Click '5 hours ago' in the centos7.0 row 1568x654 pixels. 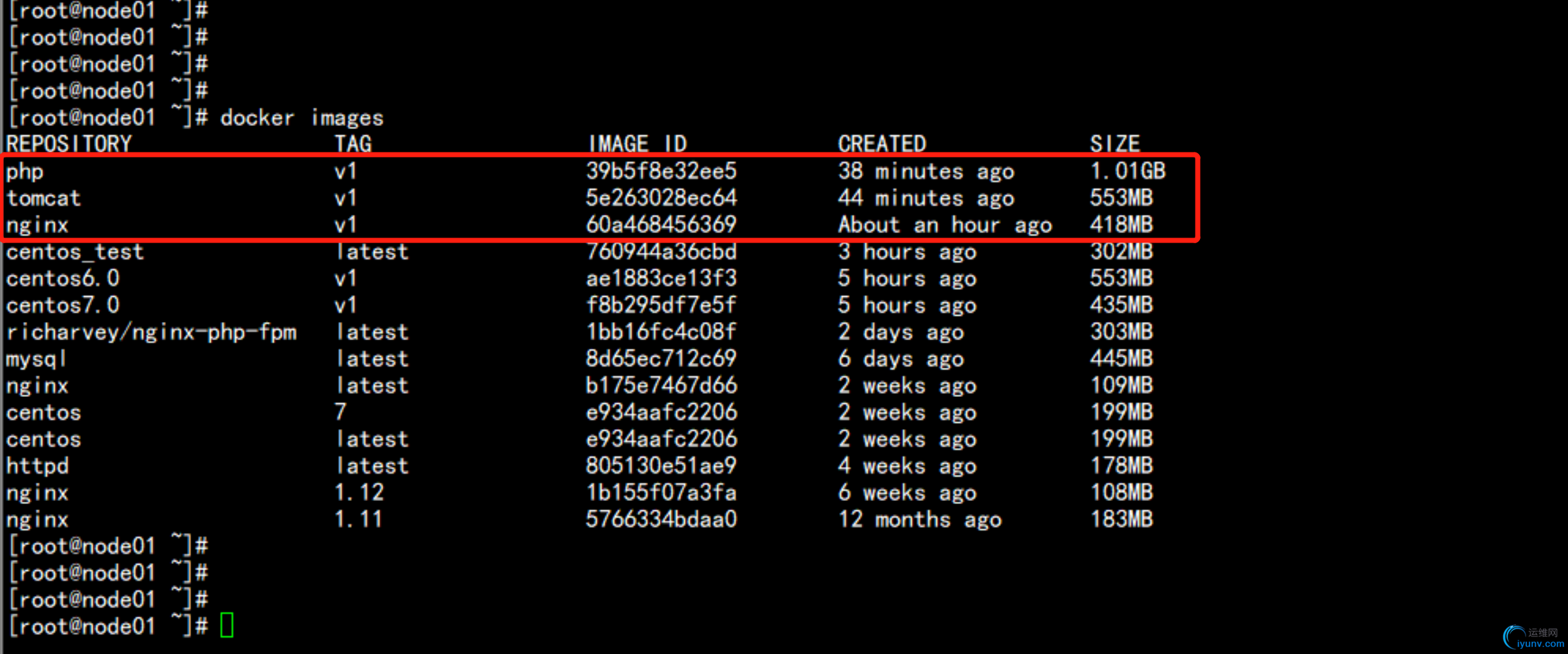(x=907, y=306)
